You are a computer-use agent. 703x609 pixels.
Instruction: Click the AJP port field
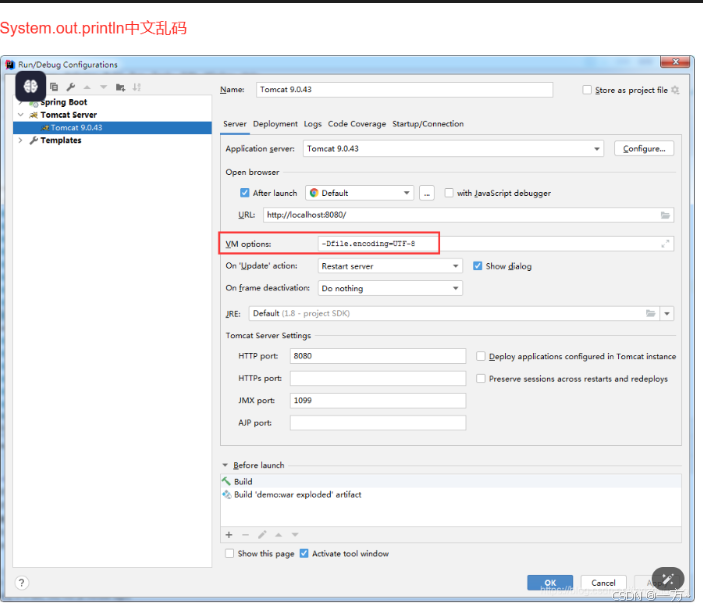[x=378, y=423]
